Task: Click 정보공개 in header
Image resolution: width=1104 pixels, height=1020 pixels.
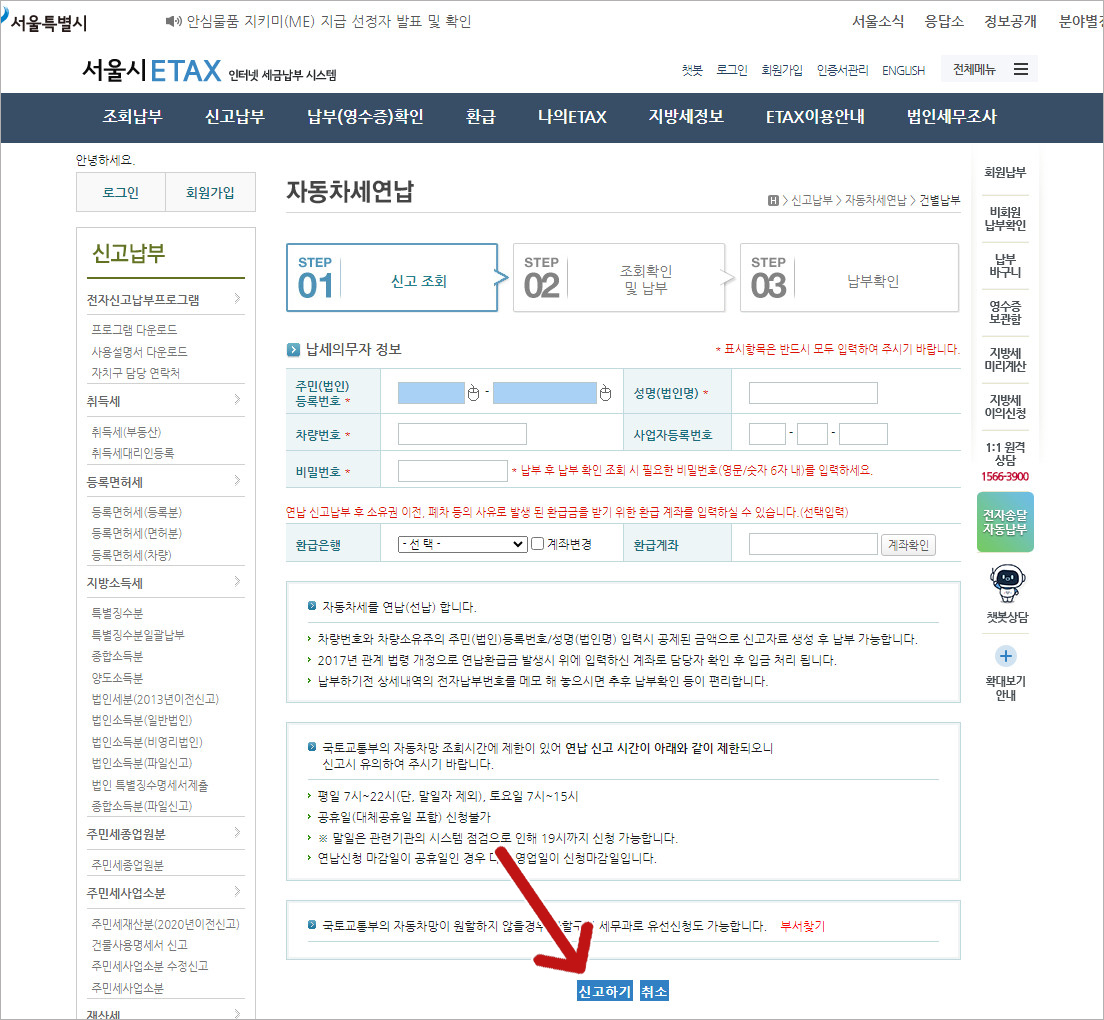Action: click(x=1010, y=22)
